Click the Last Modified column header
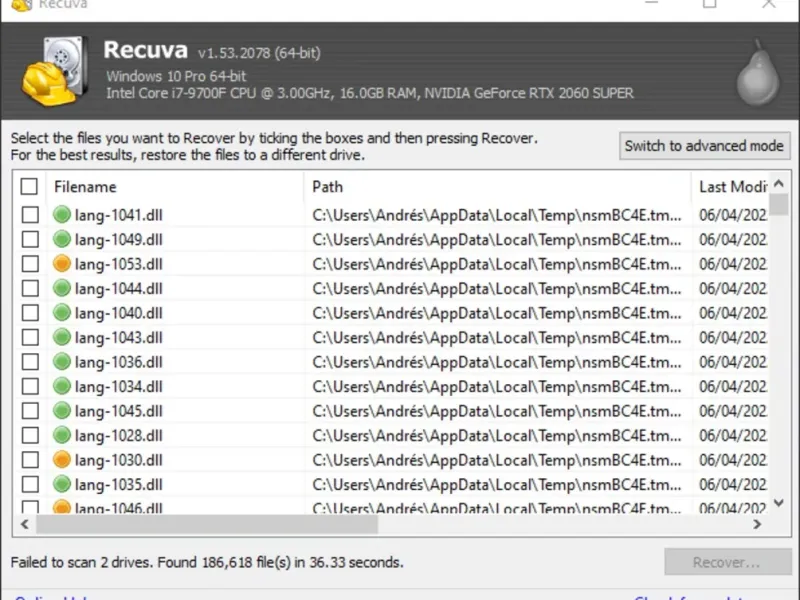800x600 pixels. coord(733,187)
